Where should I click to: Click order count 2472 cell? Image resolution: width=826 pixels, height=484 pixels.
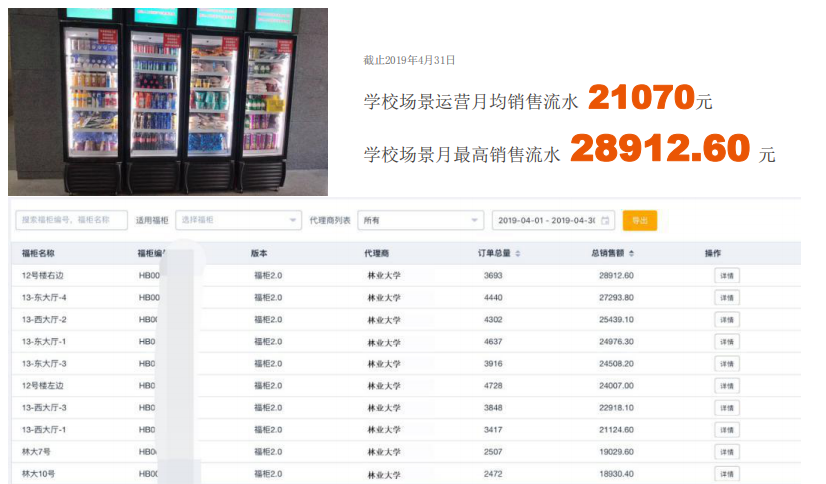(x=493, y=473)
